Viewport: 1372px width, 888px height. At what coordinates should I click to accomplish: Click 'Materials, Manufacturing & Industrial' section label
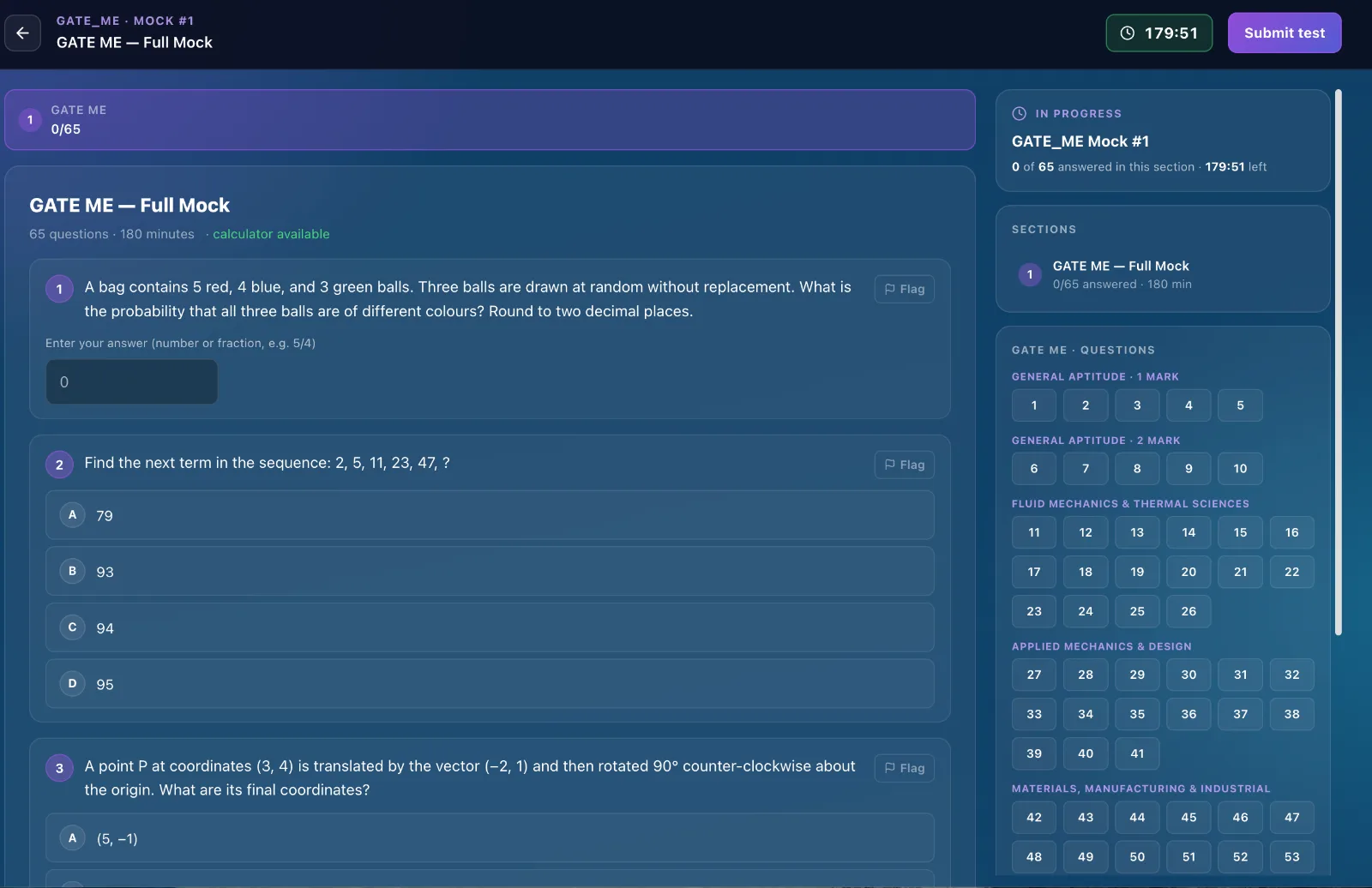1141,789
